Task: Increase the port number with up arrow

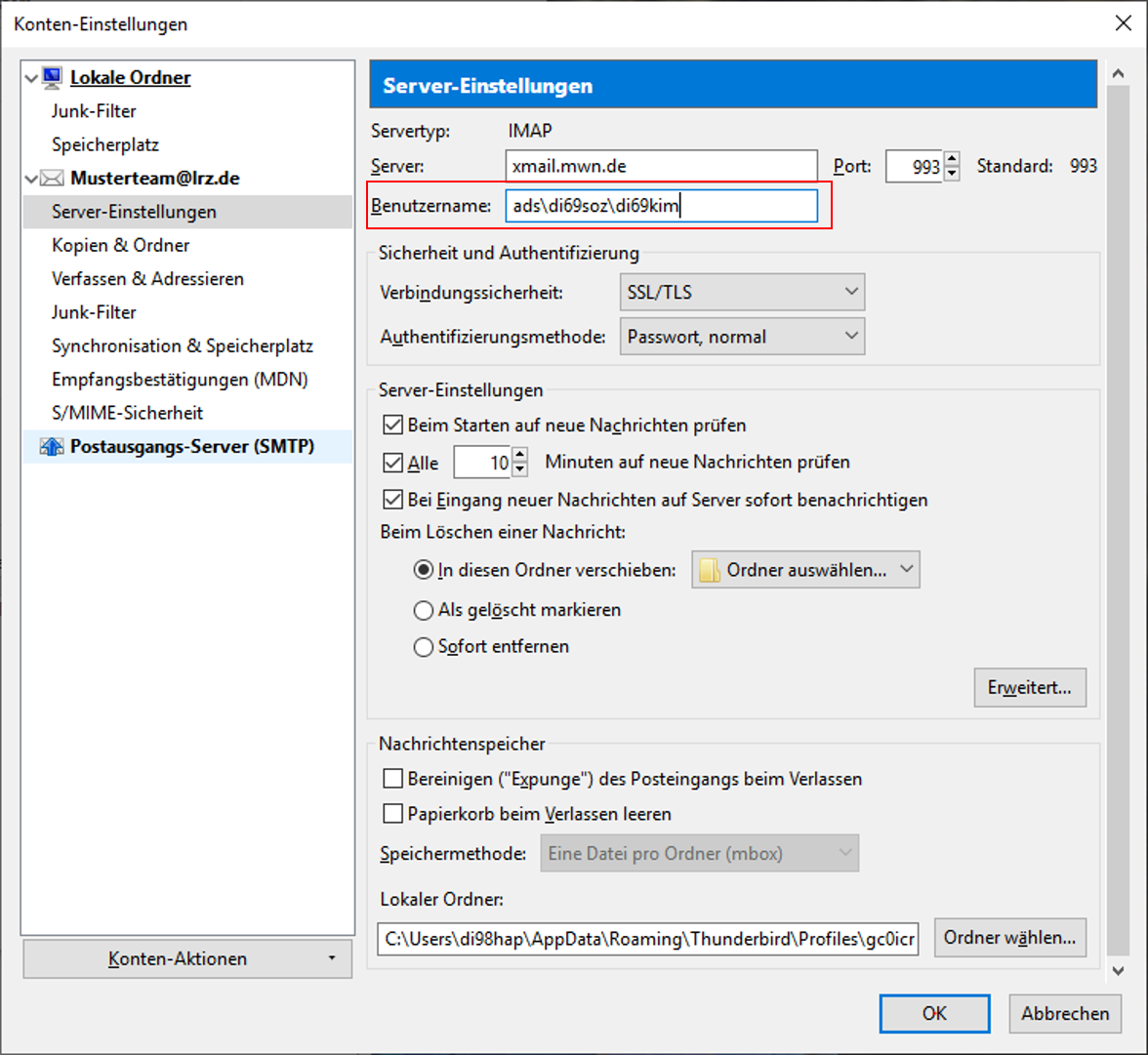Action: 953,160
